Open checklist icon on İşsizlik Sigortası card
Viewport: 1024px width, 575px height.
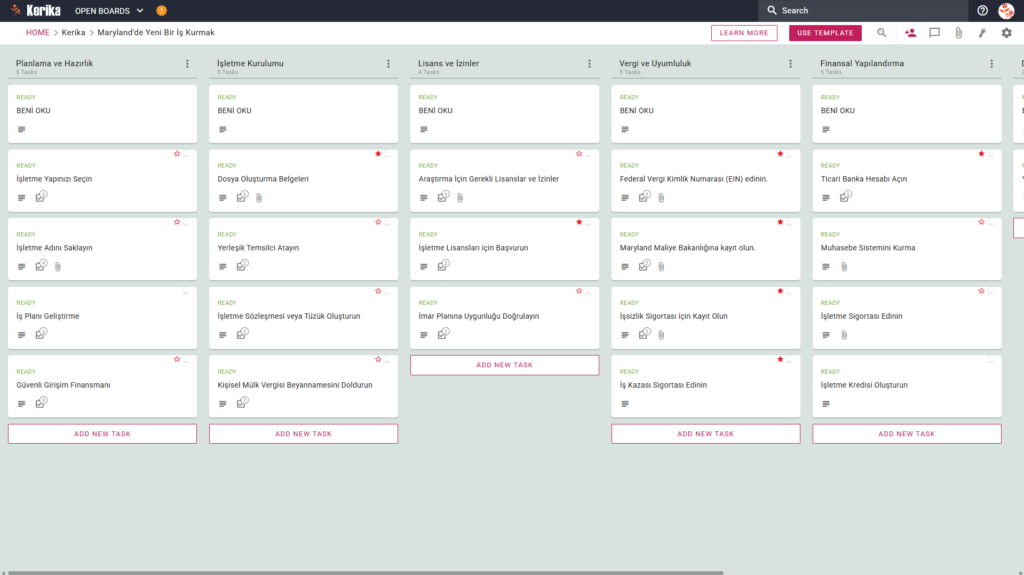coord(645,334)
